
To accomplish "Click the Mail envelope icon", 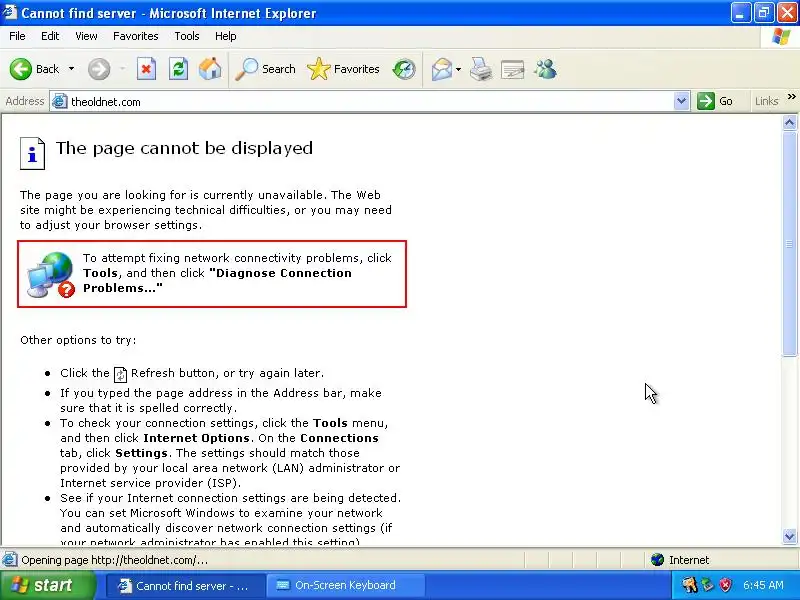I will point(441,69).
